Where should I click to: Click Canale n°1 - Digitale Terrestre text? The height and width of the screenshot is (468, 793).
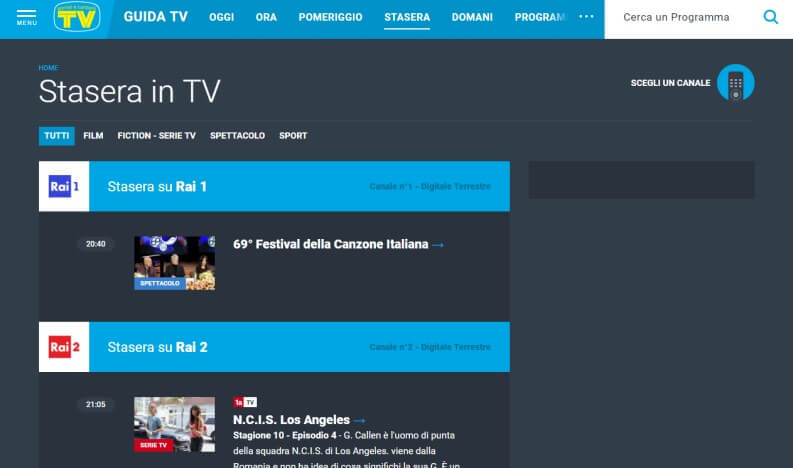pos(430,187)
